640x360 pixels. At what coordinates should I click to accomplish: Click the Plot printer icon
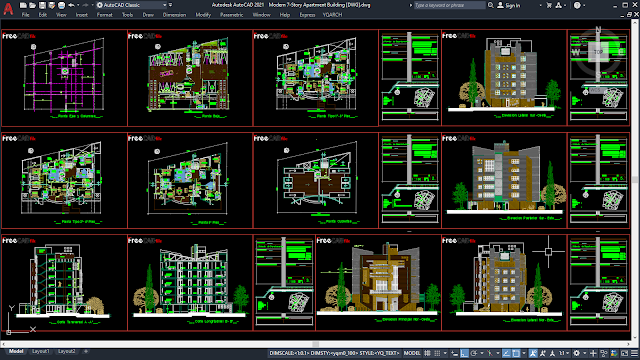point(61,5)
